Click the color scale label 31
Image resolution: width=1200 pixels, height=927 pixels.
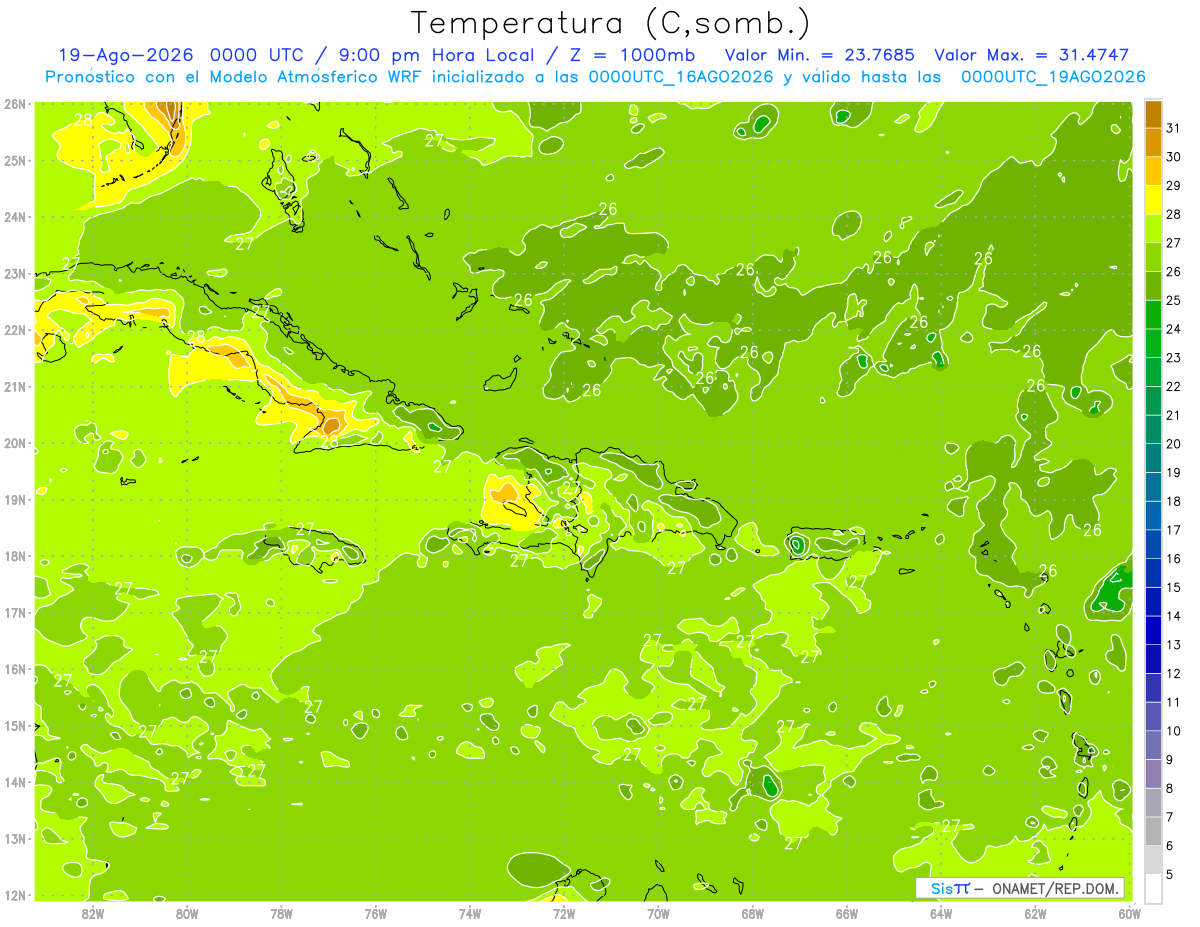tap(1174, 128)
